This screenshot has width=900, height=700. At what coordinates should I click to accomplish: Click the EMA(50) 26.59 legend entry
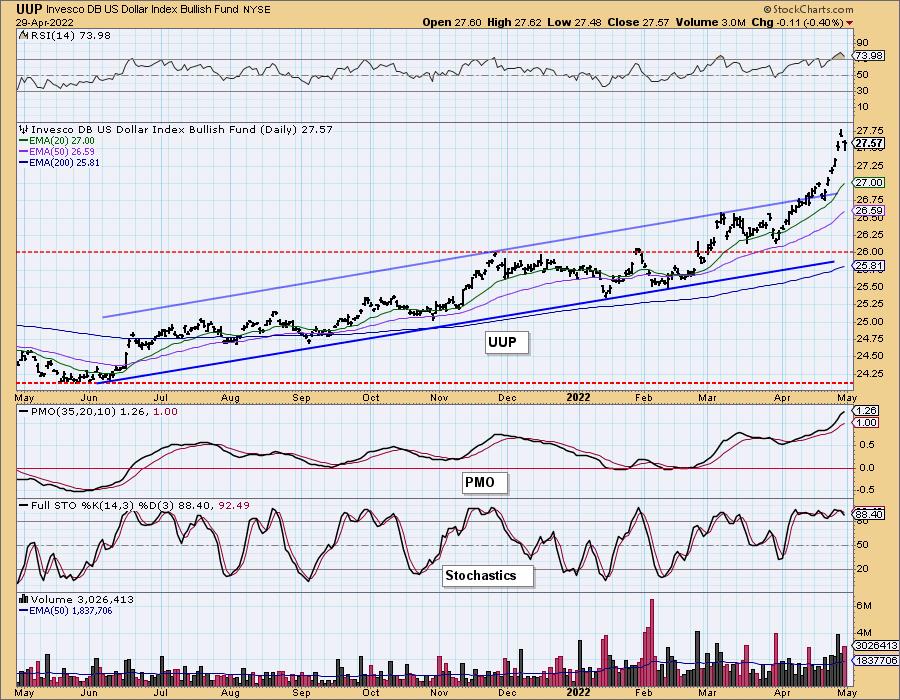(57, 151)
